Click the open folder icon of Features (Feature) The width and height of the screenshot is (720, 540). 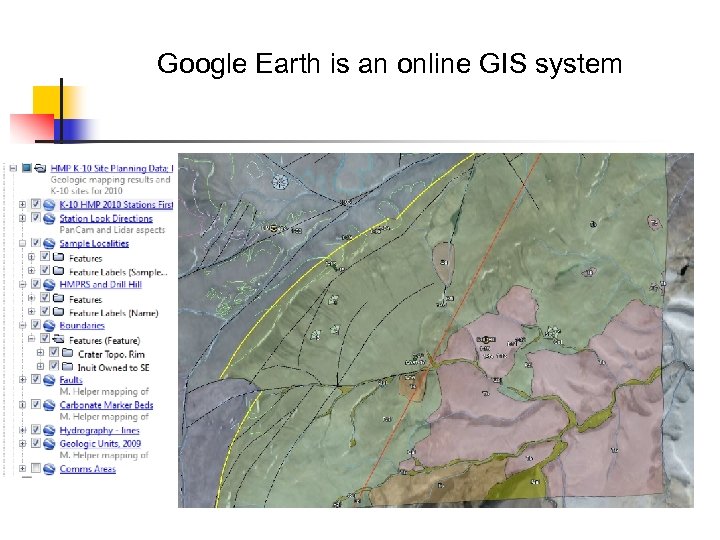coord(59,339)
